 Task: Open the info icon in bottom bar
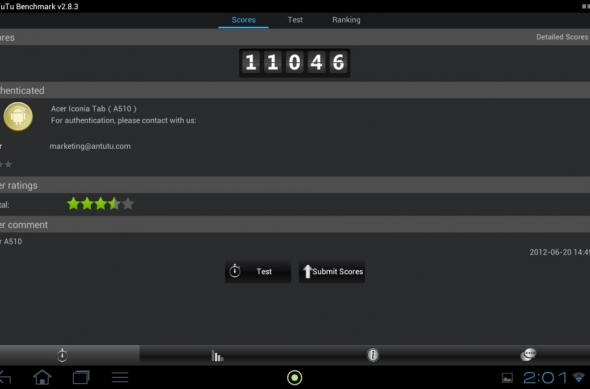tap(373, 355)
